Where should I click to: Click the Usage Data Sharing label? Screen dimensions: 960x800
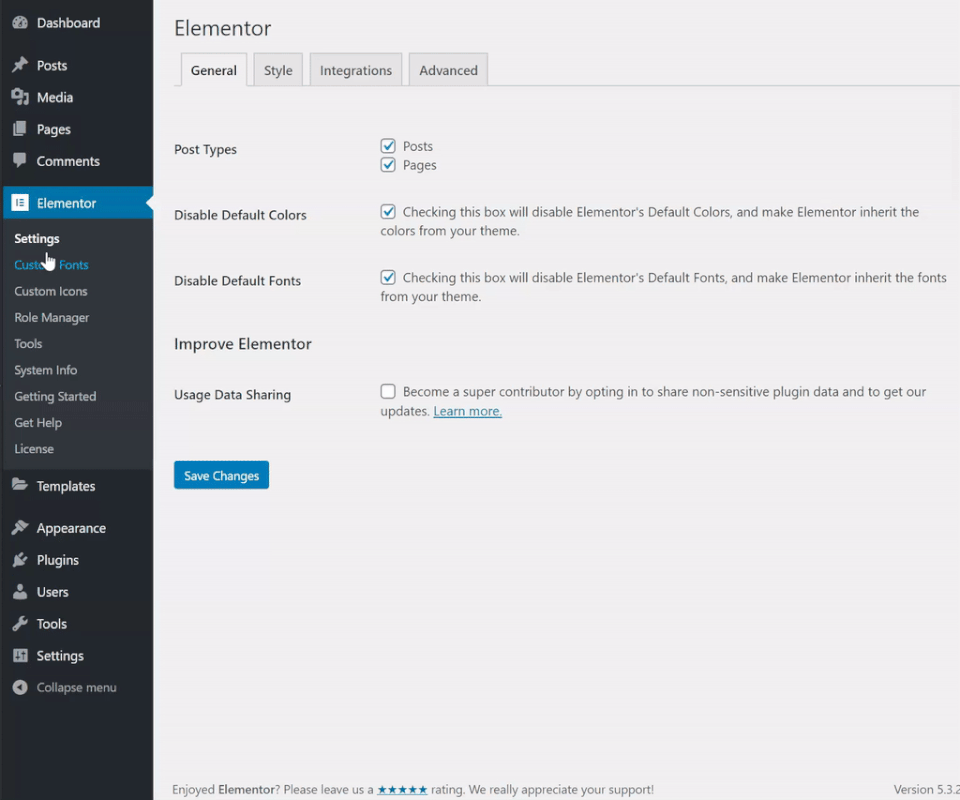coord(232,395)
